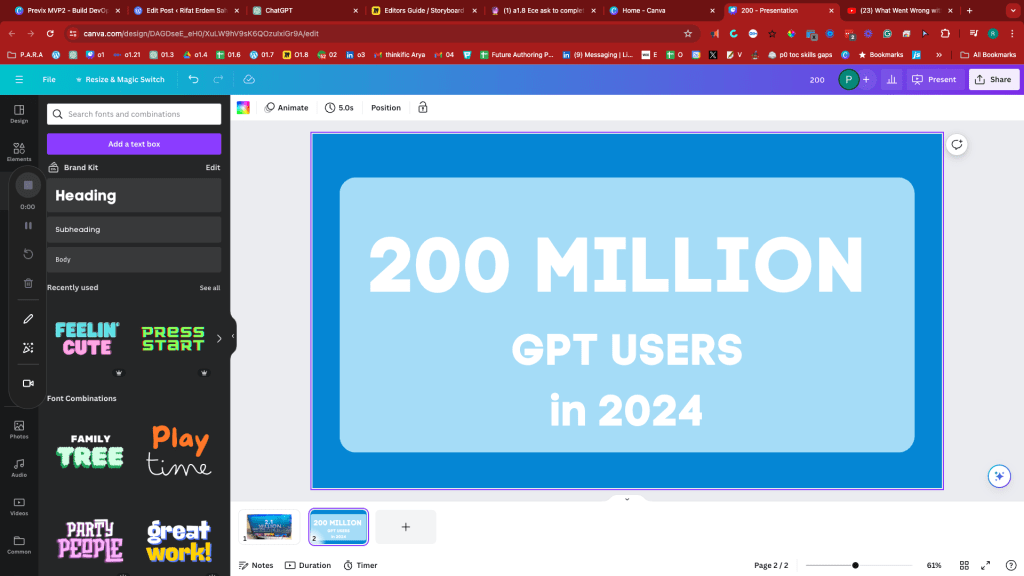Open the Elements sidebar tab

coord(19,152)
